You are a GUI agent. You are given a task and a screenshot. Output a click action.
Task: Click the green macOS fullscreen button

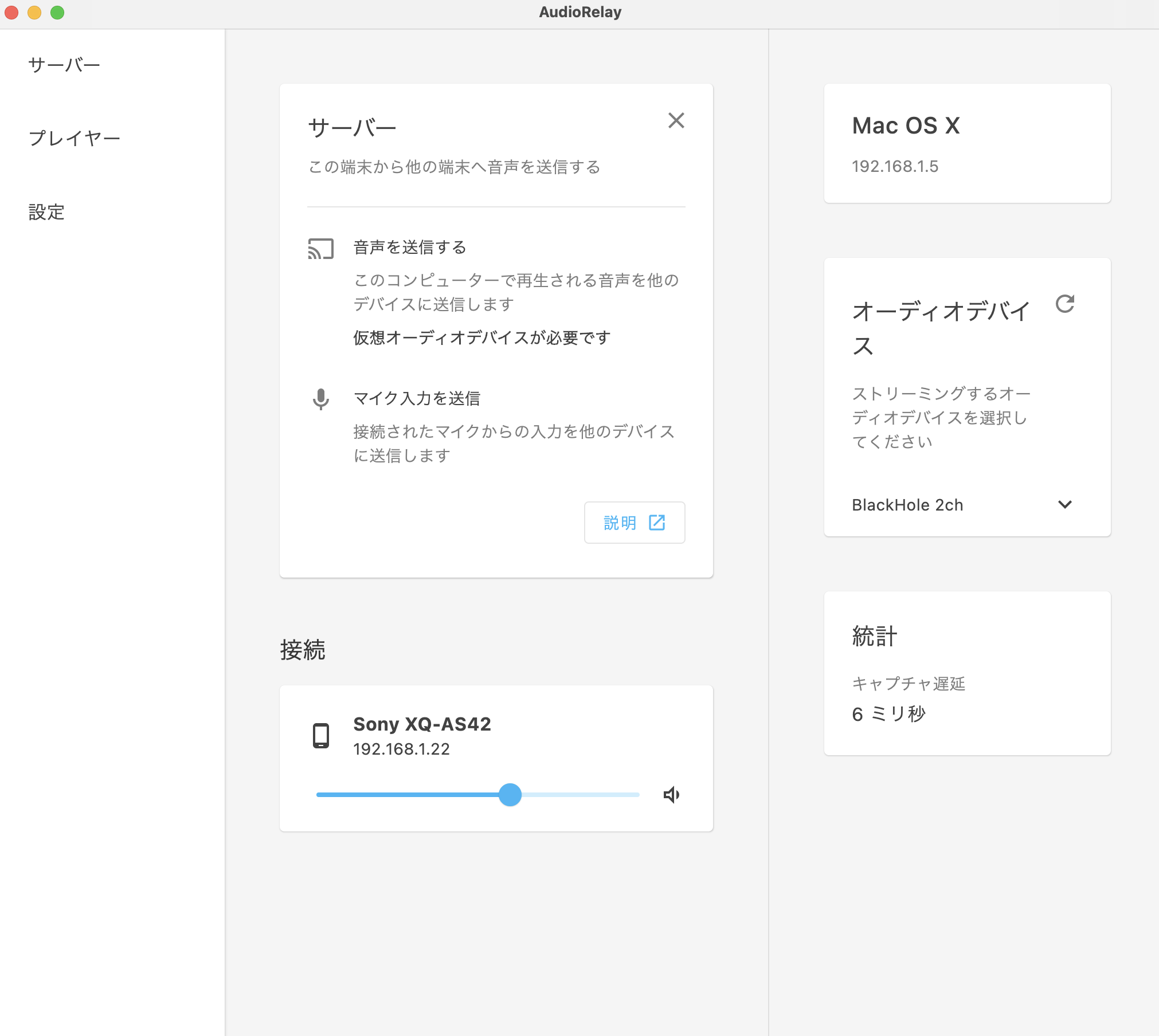57,12
